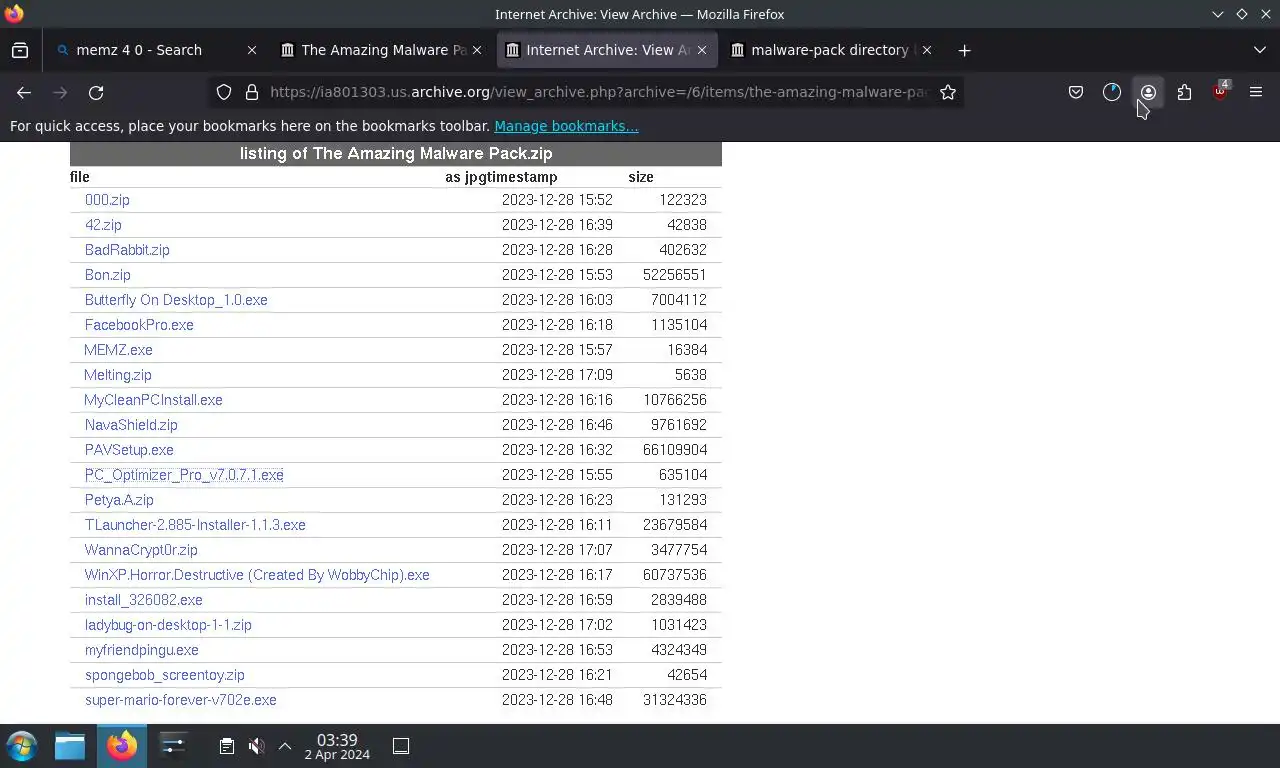Viewport: 1280px width, 768px height.
Task: Open spongebob_screentoy.zip link
Action: pos(165,675)
